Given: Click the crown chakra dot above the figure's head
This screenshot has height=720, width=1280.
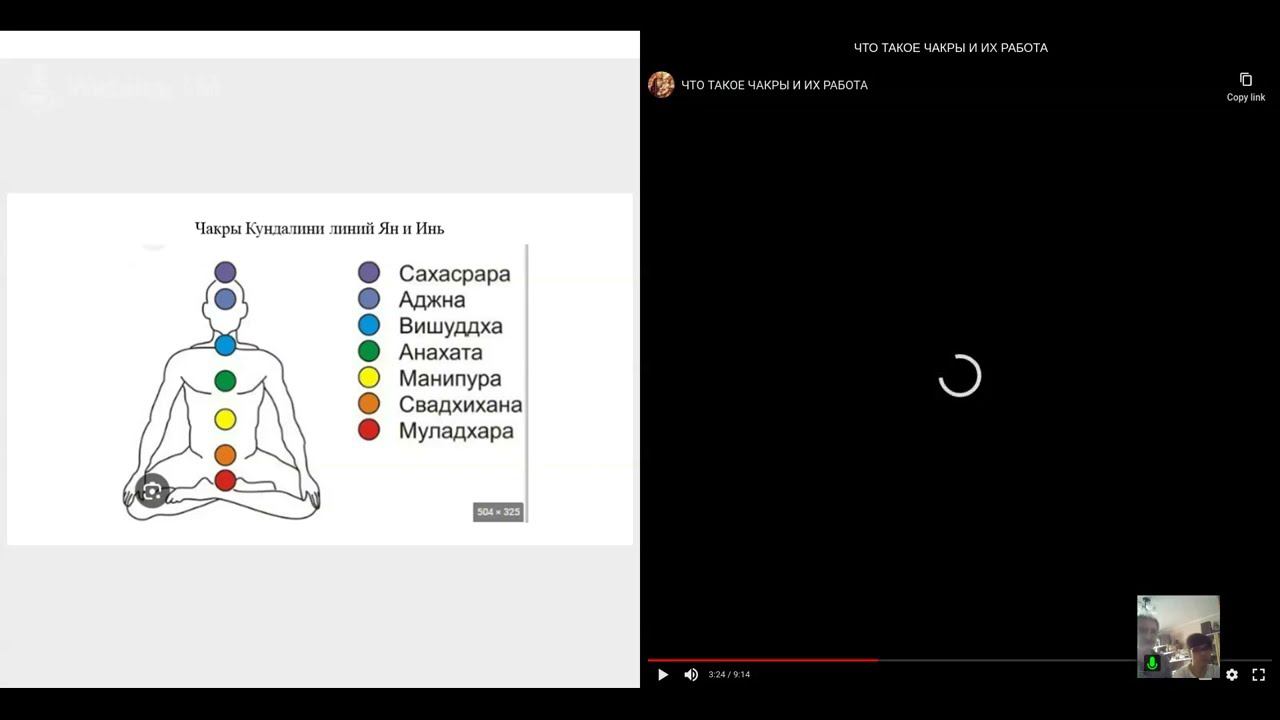Looking at the screenshot, I should 225,272.
